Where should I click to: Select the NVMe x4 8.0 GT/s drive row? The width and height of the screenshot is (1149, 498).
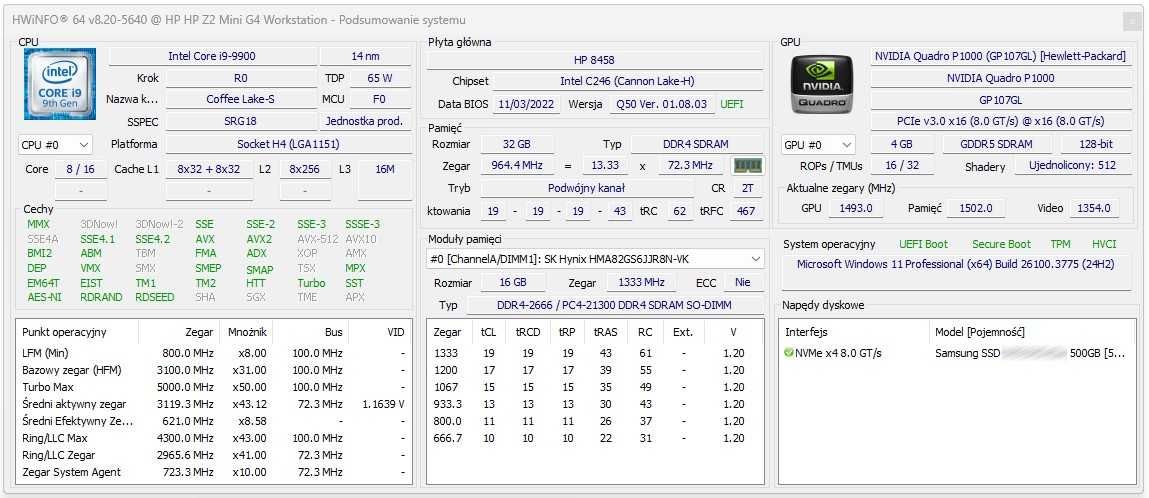[957, 353]
